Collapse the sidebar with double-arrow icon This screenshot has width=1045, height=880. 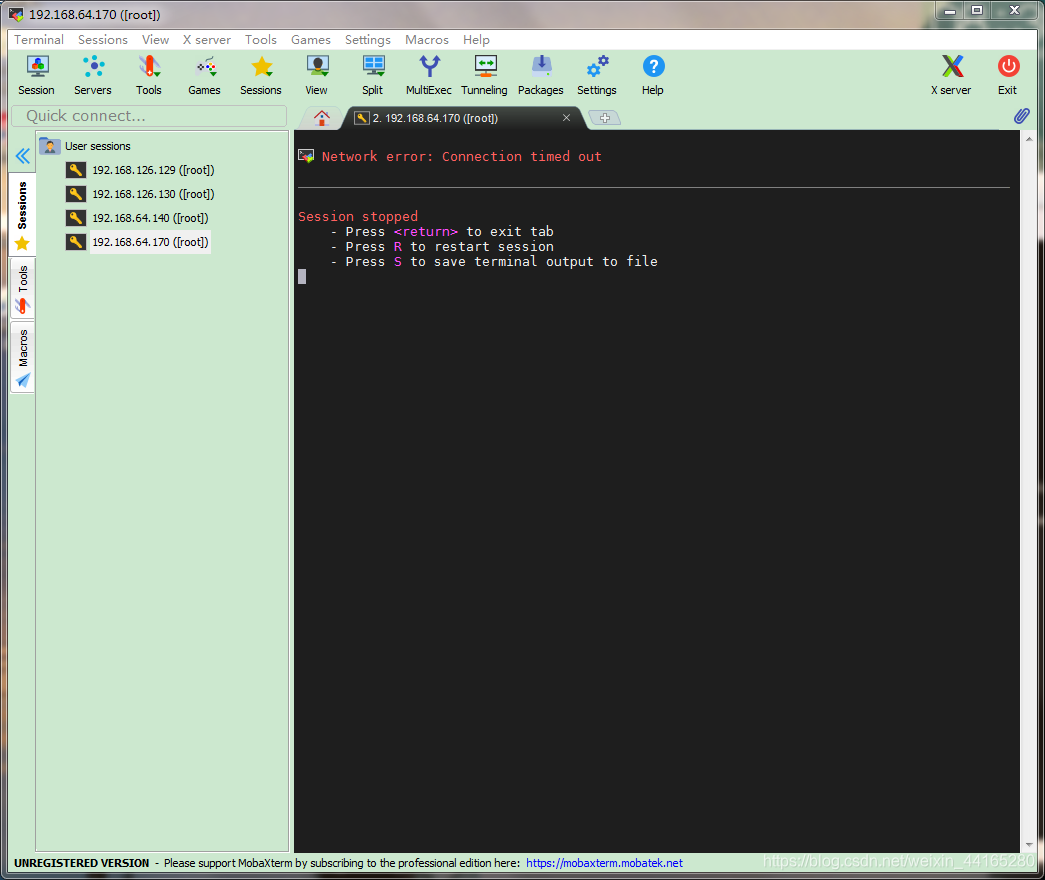coord(23,156)
